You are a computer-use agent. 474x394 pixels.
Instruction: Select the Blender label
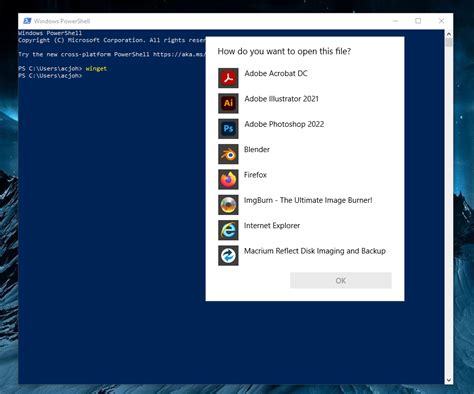(x=257, y=149)
